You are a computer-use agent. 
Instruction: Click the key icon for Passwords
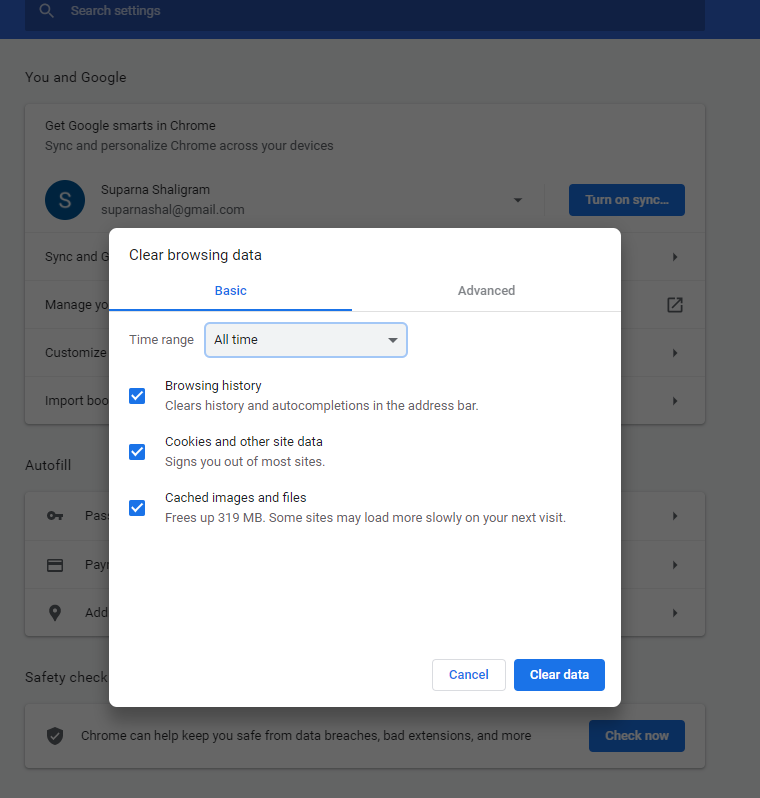55,516
